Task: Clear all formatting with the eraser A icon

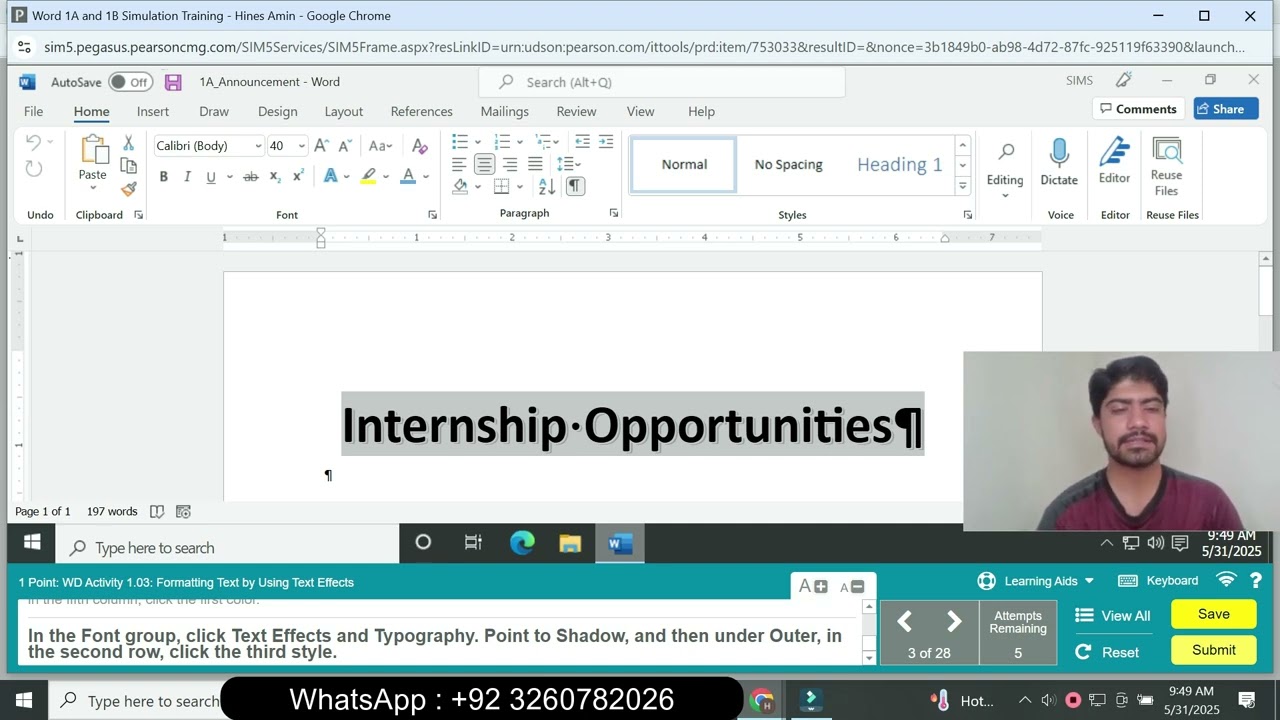Action: click(420, 145)
